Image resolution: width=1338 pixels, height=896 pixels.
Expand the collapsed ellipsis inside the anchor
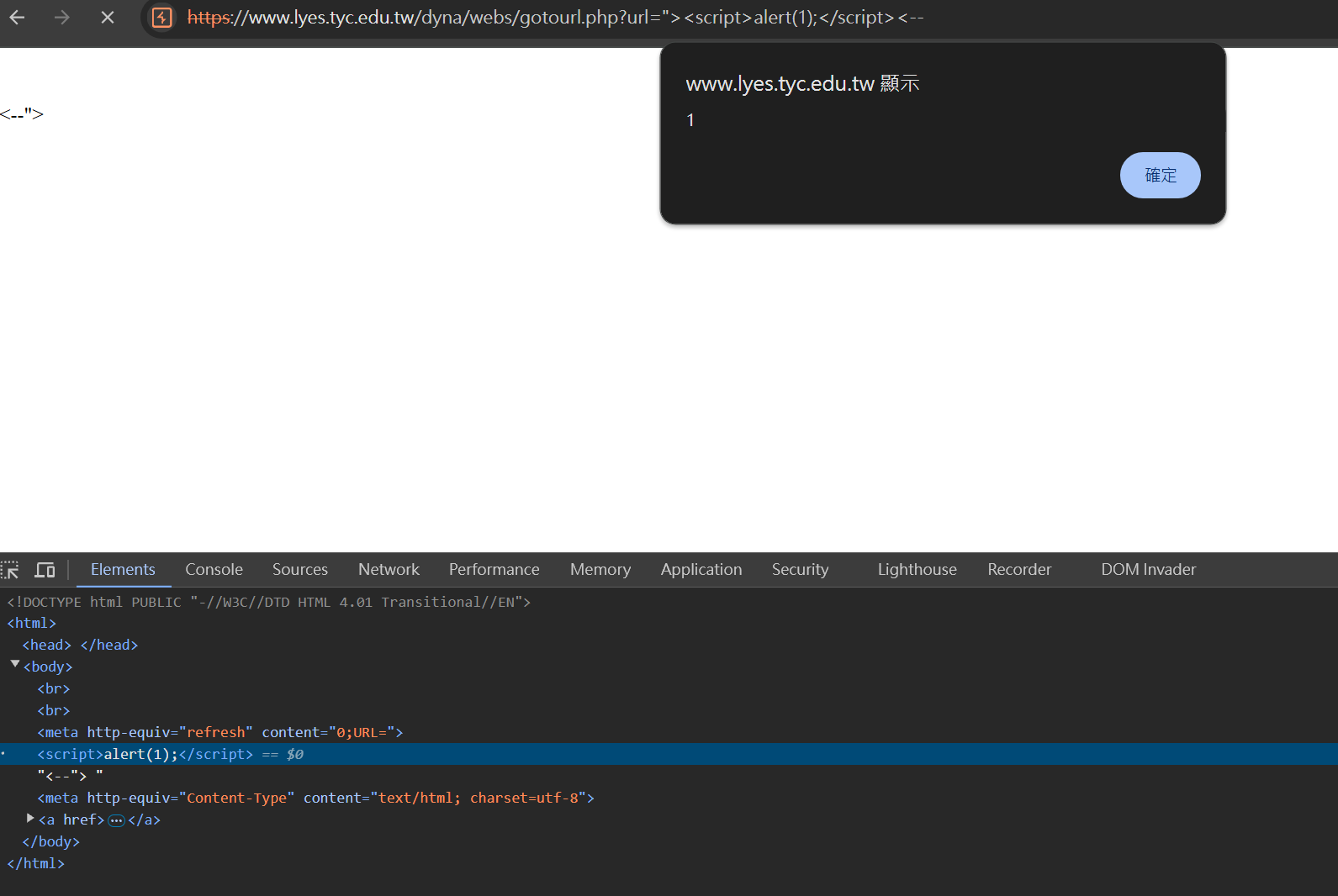tap(116, 820)
